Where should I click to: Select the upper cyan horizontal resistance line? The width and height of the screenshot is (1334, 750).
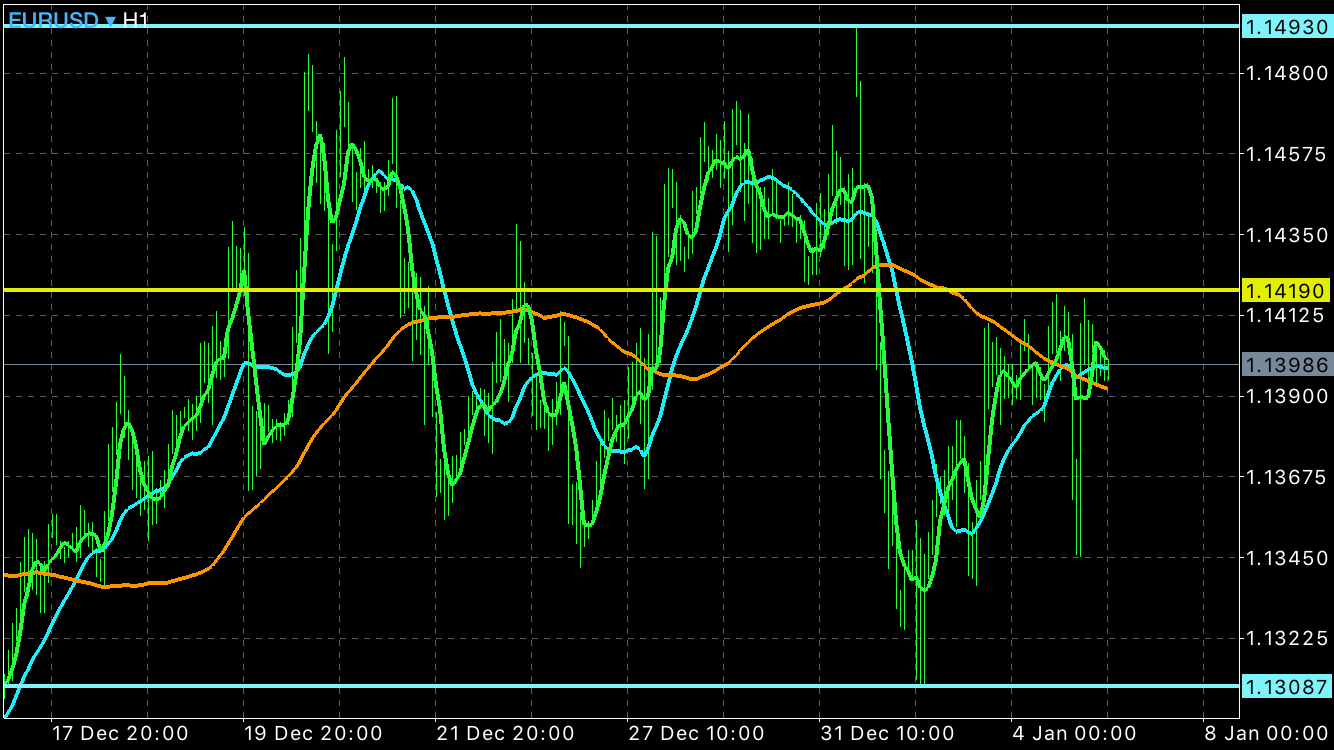pyautogui.click(x=620, y=26)
